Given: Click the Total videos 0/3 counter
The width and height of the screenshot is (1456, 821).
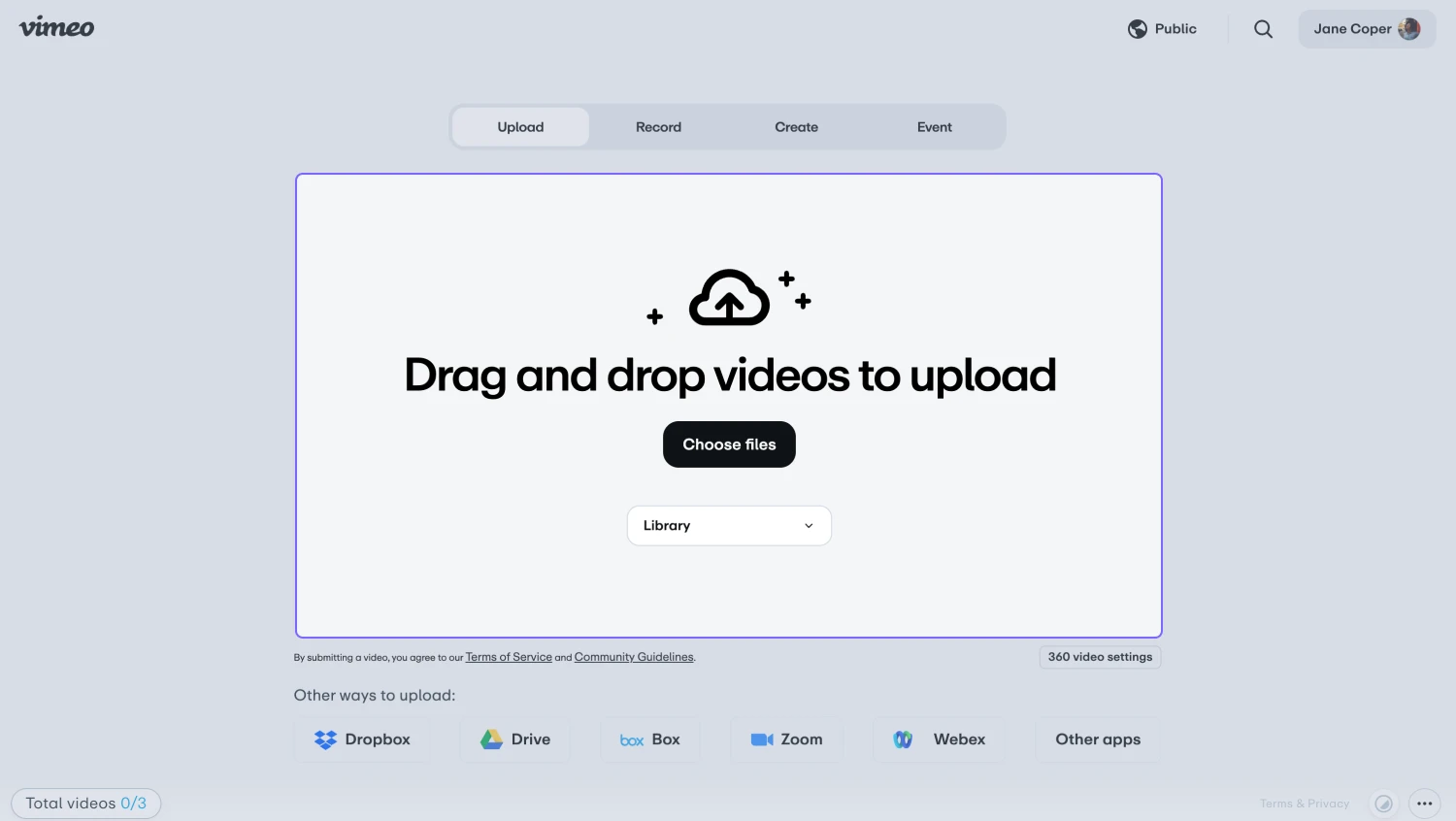Looking at the screenshot, I should pyautogui.click(x=86, y=804).
